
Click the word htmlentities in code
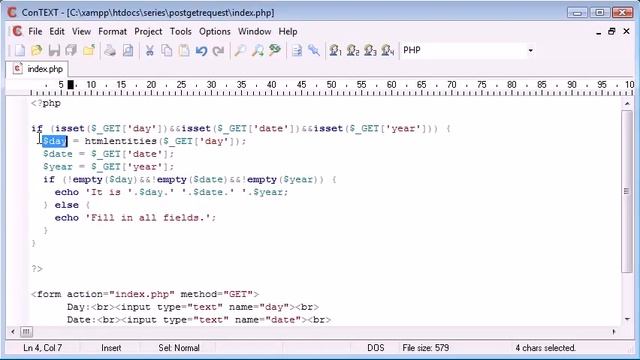coord(121,141)
